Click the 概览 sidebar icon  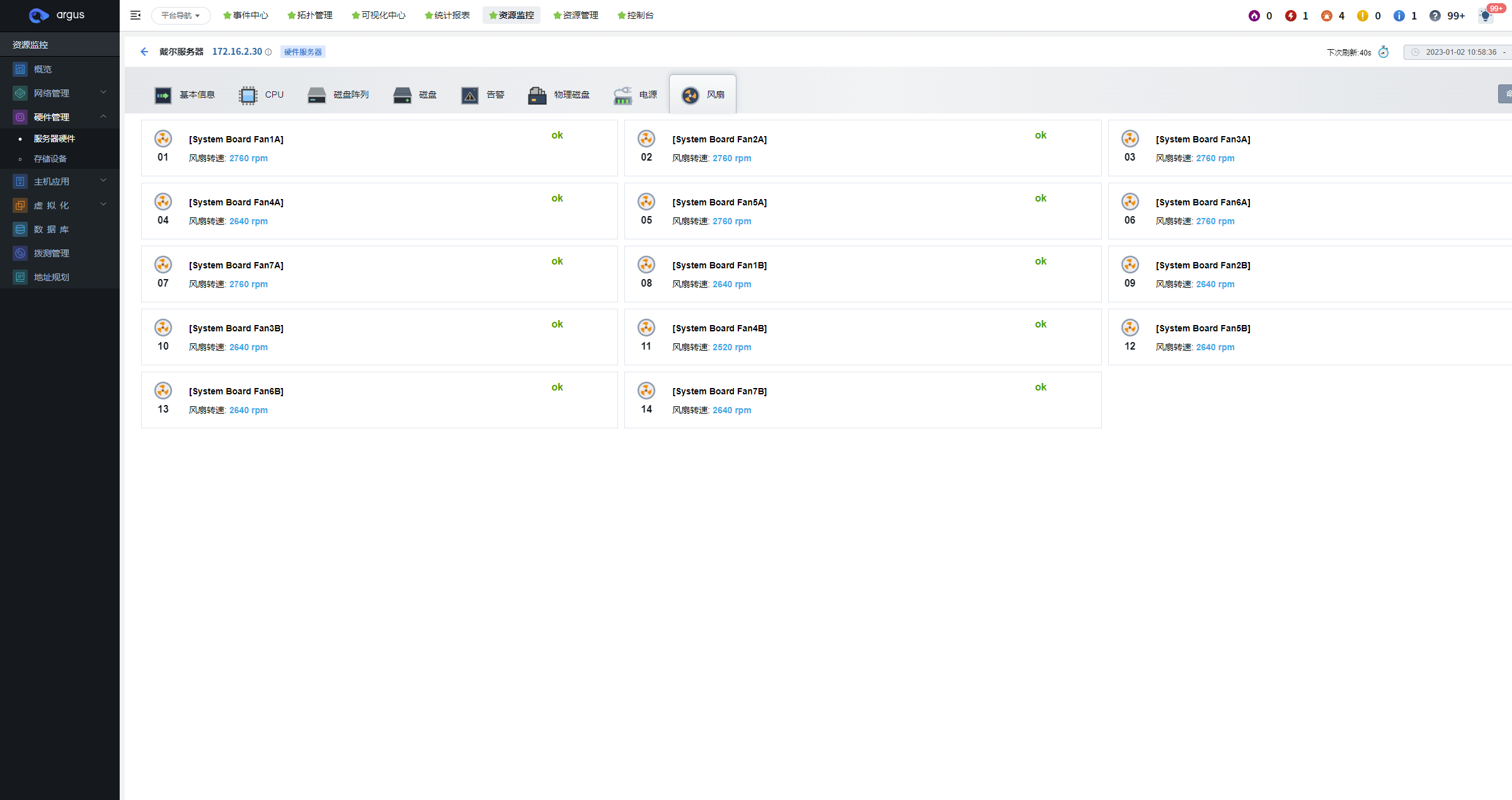pos(20,69)
